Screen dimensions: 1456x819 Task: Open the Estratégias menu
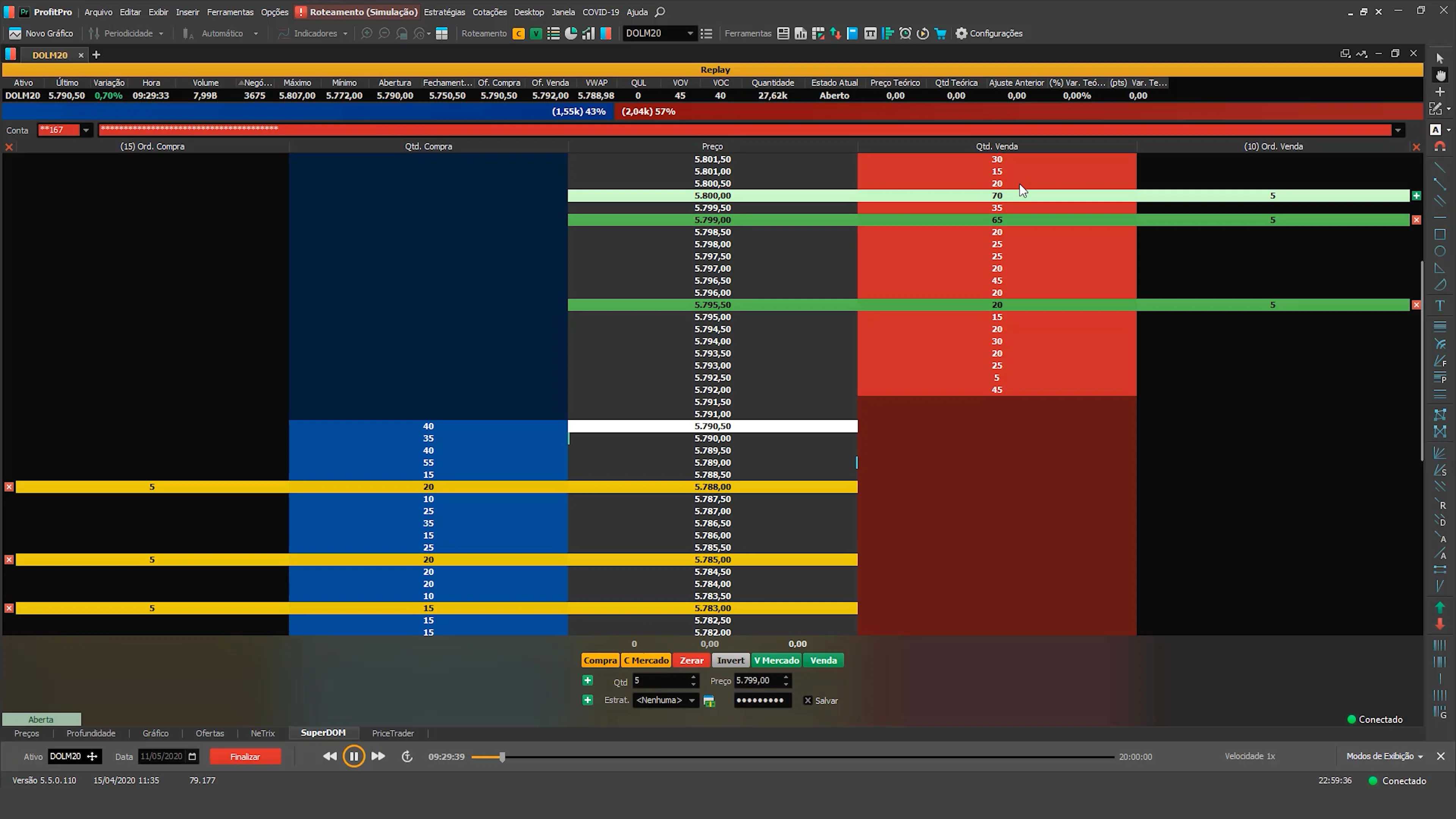(x=444, y=12)
